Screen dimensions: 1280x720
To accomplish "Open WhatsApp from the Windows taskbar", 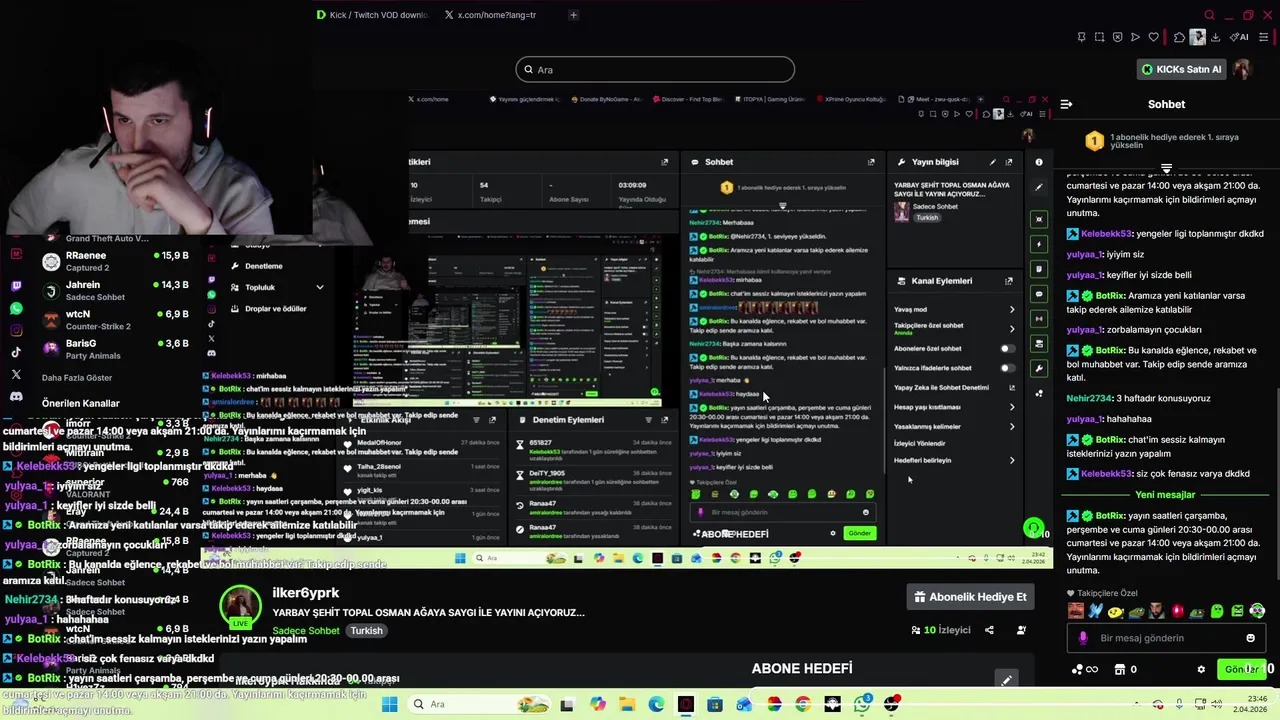I will 862,704.
